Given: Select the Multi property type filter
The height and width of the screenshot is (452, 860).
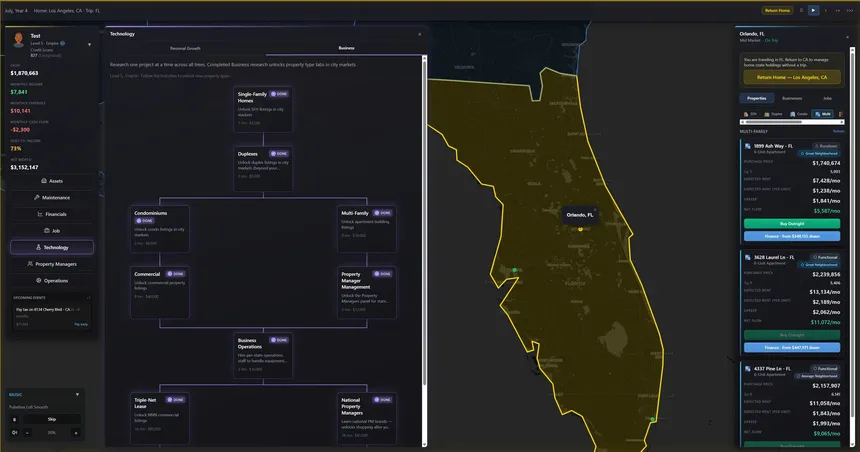Looking at the screenshot, I should (823, 114).
